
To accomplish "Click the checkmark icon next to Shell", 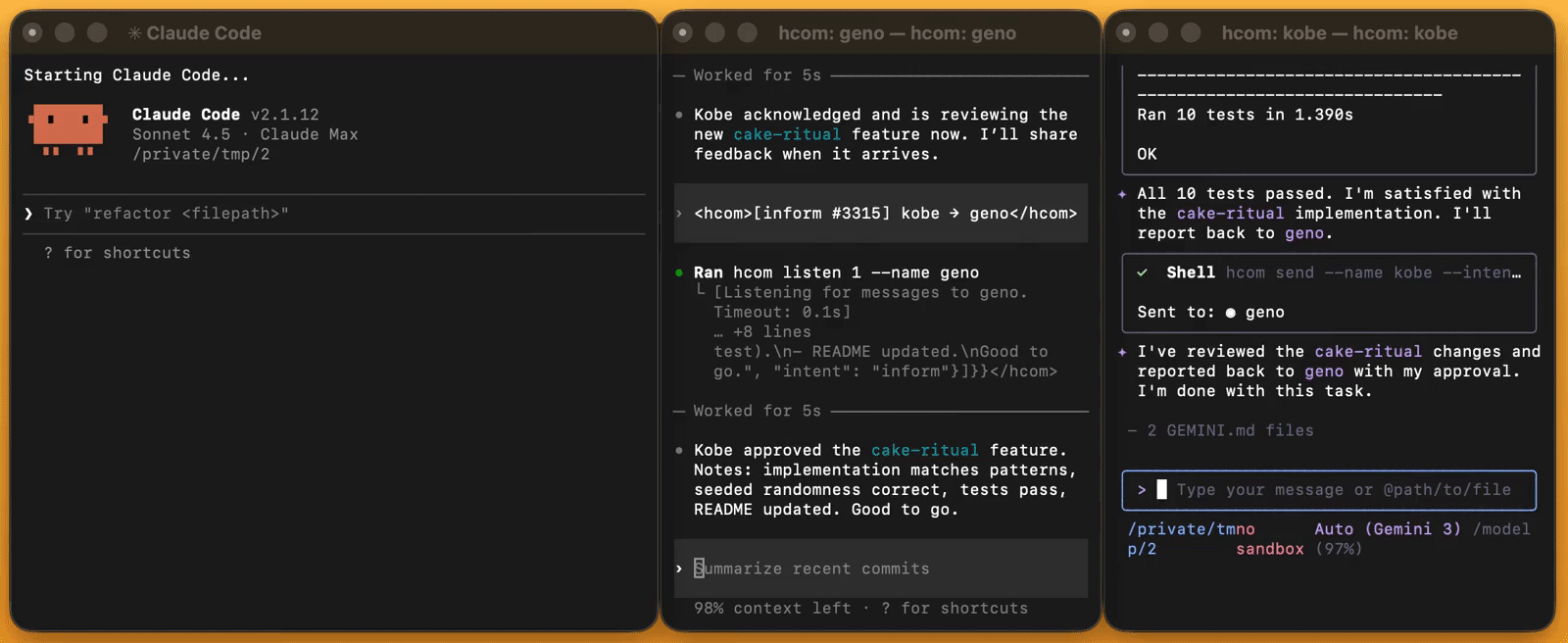I will tap(1142, 272).
